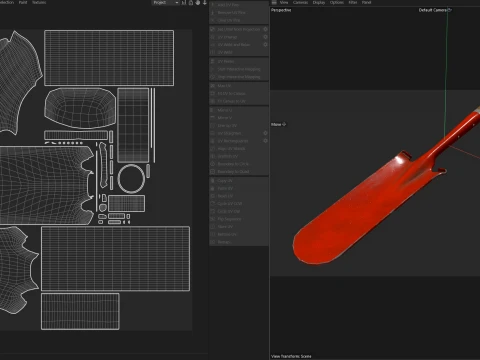Screen dimensions: 480x360
Task: Click the Default Camera label
Action: click(x=433, y=10)
